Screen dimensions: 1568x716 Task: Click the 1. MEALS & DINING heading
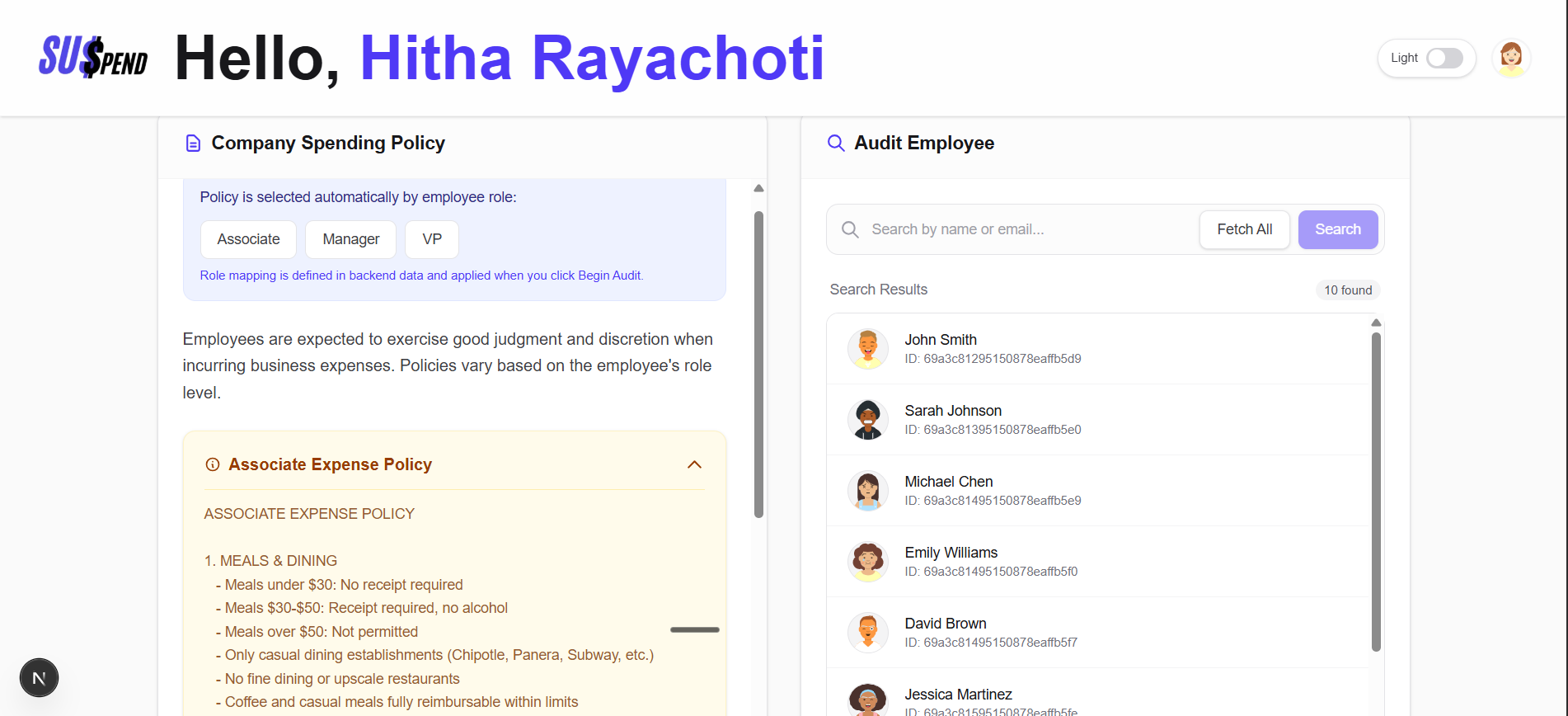coord(270,561)
